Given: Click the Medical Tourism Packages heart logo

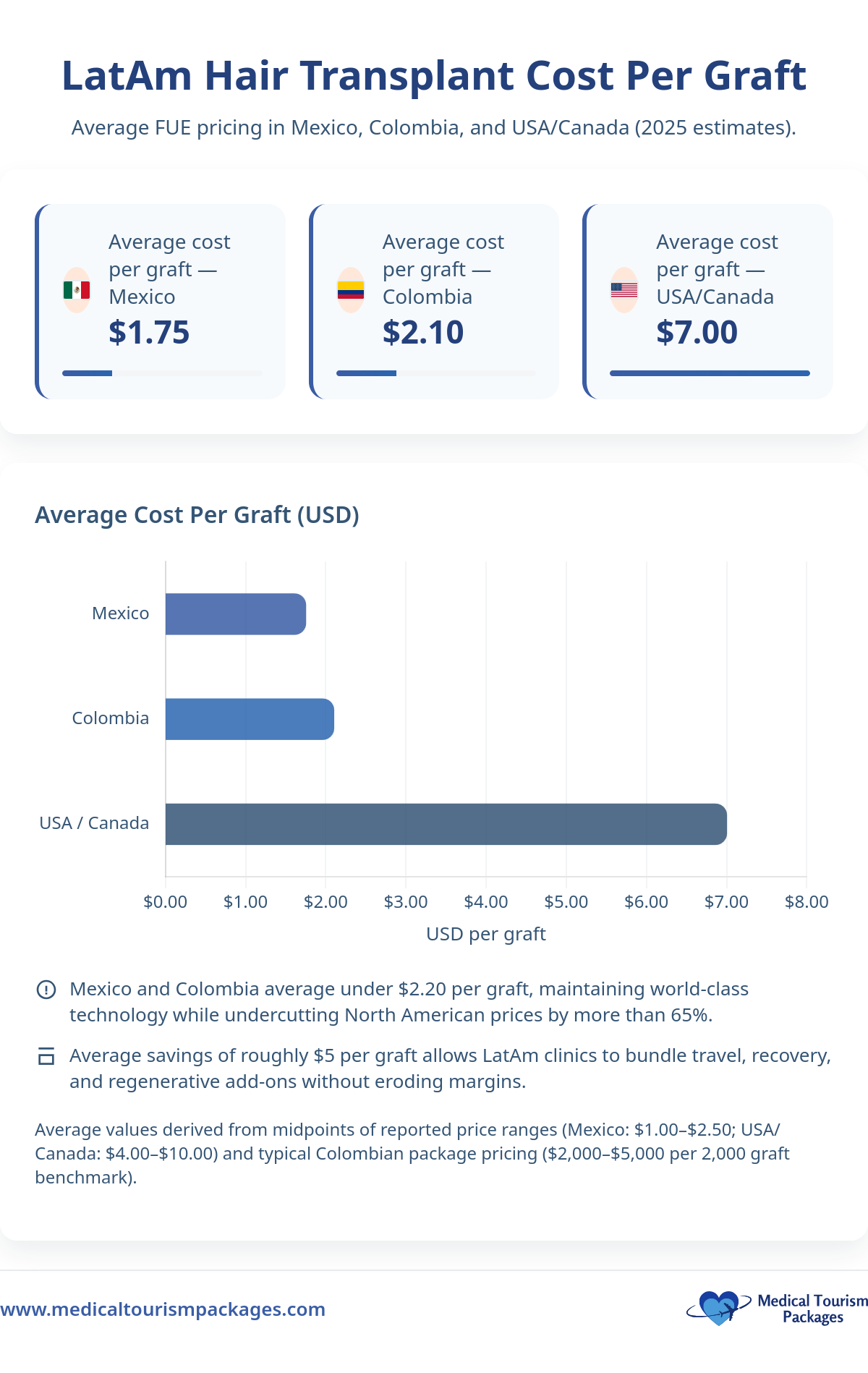Looking at the screenshot, I should pos(718,1309).
